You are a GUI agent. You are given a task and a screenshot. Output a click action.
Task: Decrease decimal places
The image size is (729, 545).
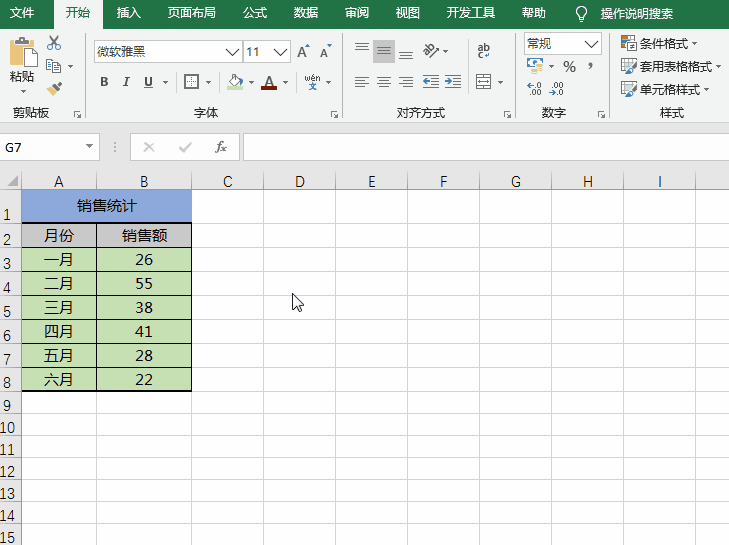click(557, 88)
